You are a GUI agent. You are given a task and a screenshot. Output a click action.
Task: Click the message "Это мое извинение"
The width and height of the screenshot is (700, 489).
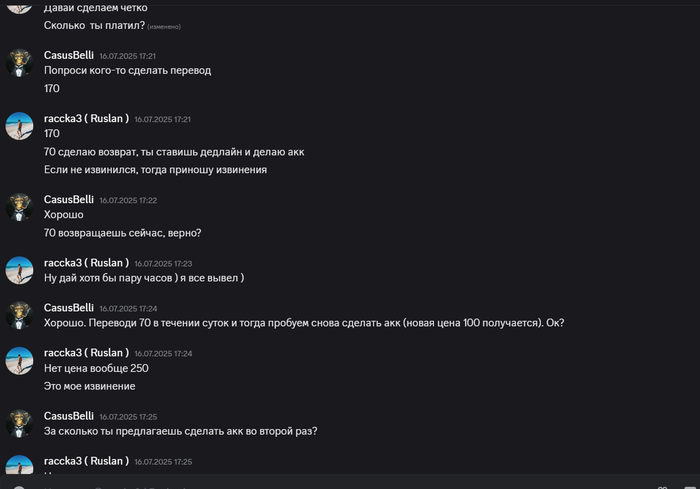pos(89,386)
